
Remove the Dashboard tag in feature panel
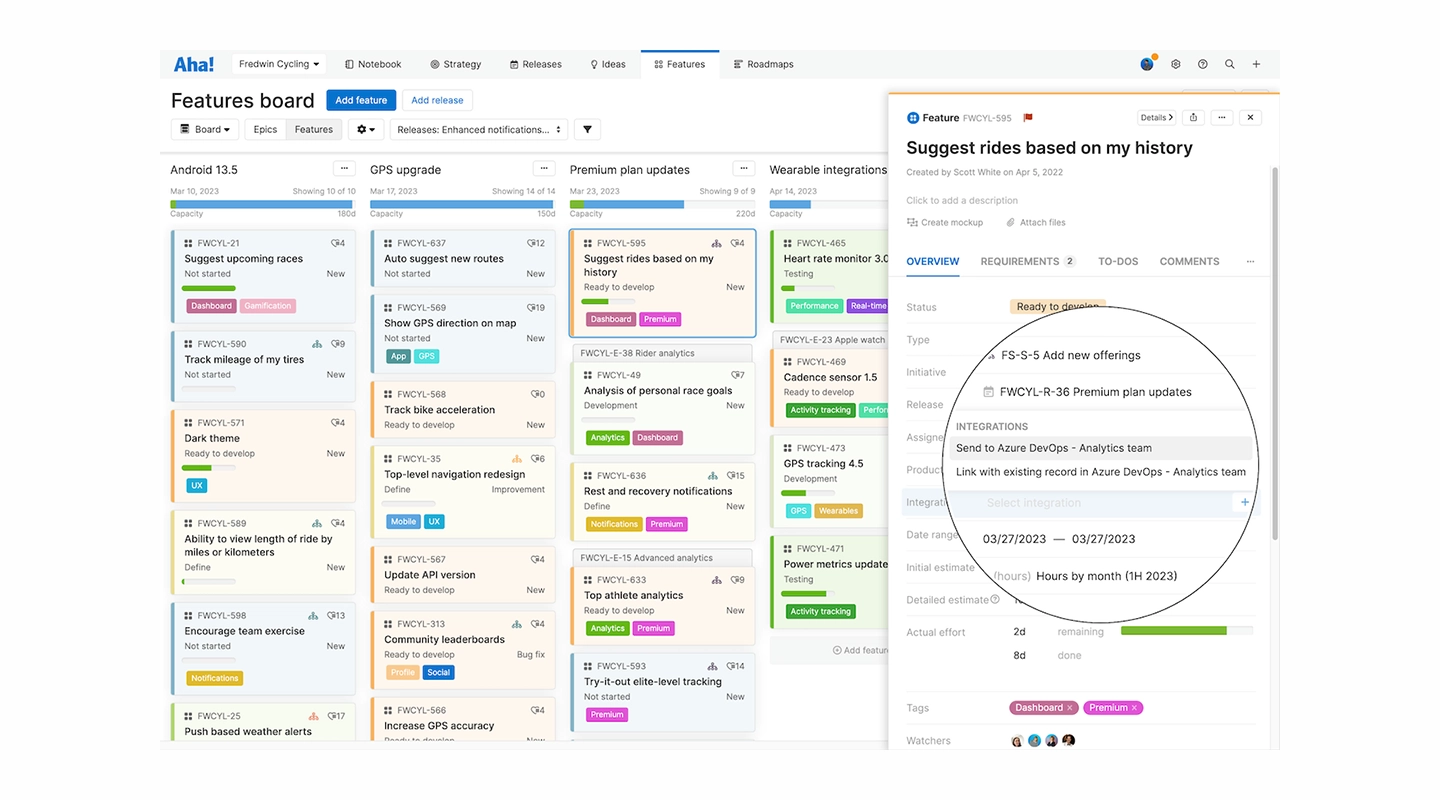[x=1070, y=708]
